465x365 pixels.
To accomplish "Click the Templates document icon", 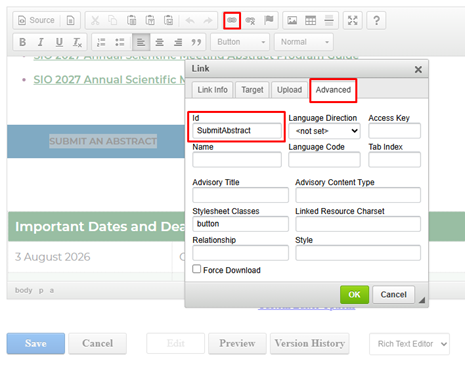I will click(x=71, y=20).
